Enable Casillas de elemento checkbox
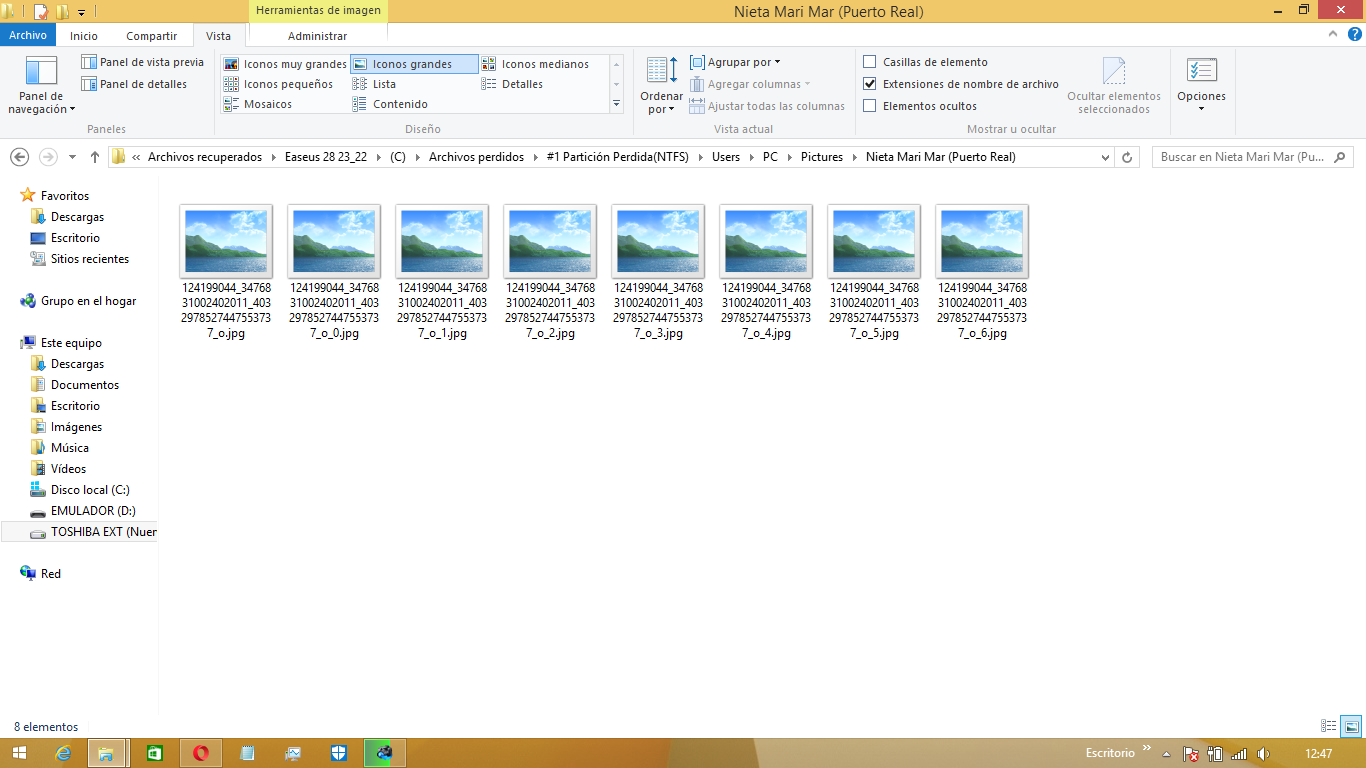1366x768 pixels. [870, 62]
